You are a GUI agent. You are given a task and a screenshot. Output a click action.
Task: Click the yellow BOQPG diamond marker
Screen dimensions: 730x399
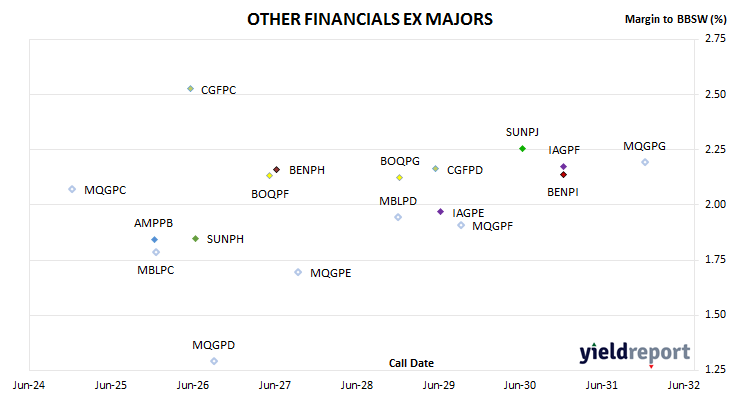[399, 178]
